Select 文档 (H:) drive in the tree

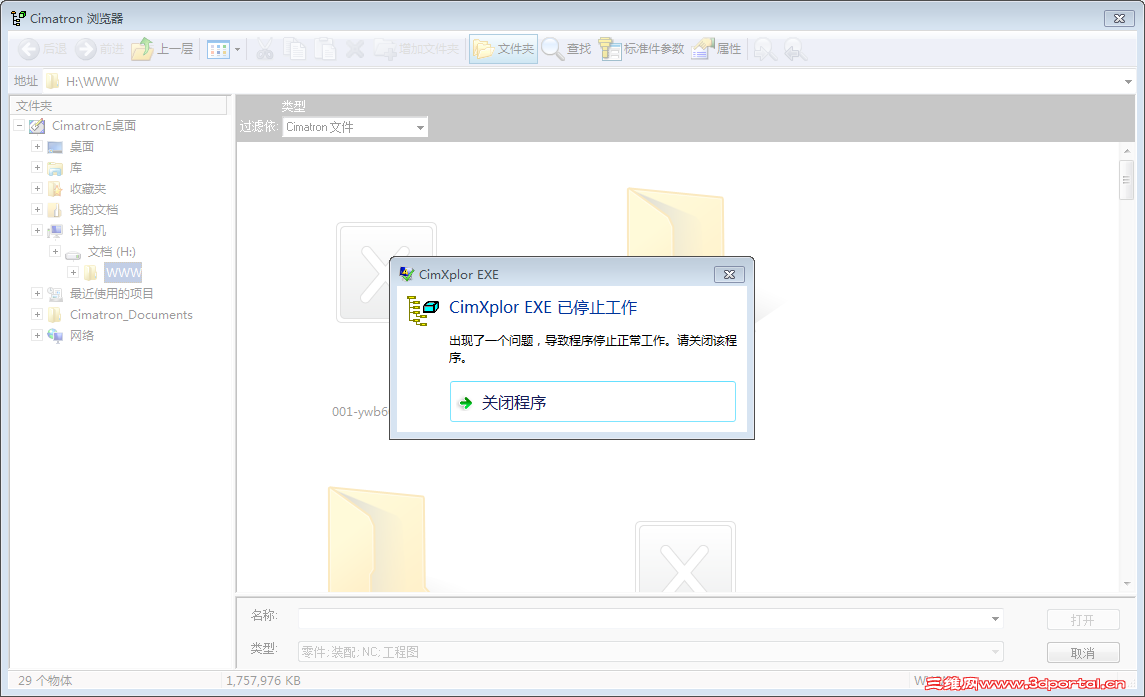[112, 251]
